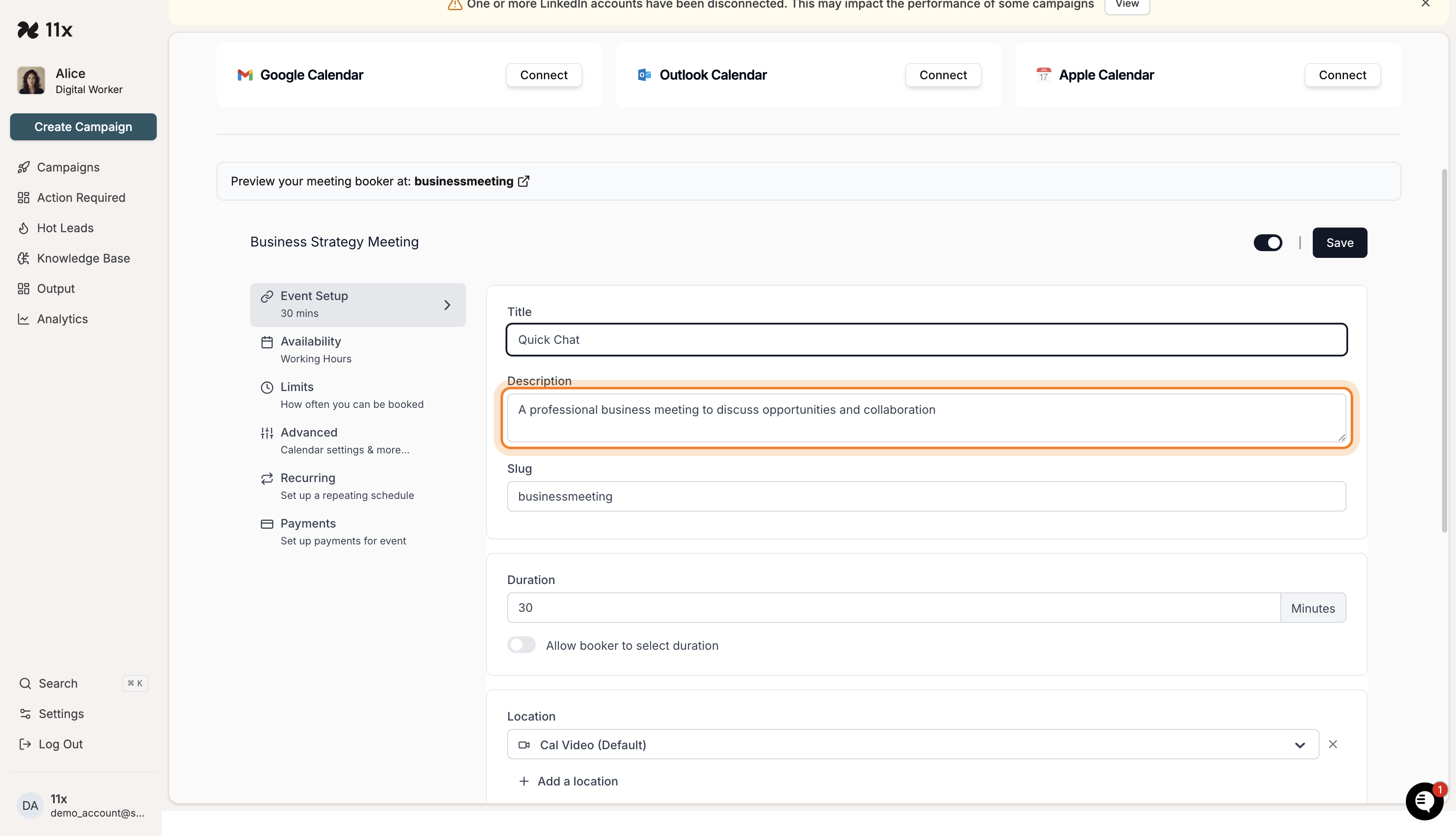
Task: Open the Output section
Action: 55,288
